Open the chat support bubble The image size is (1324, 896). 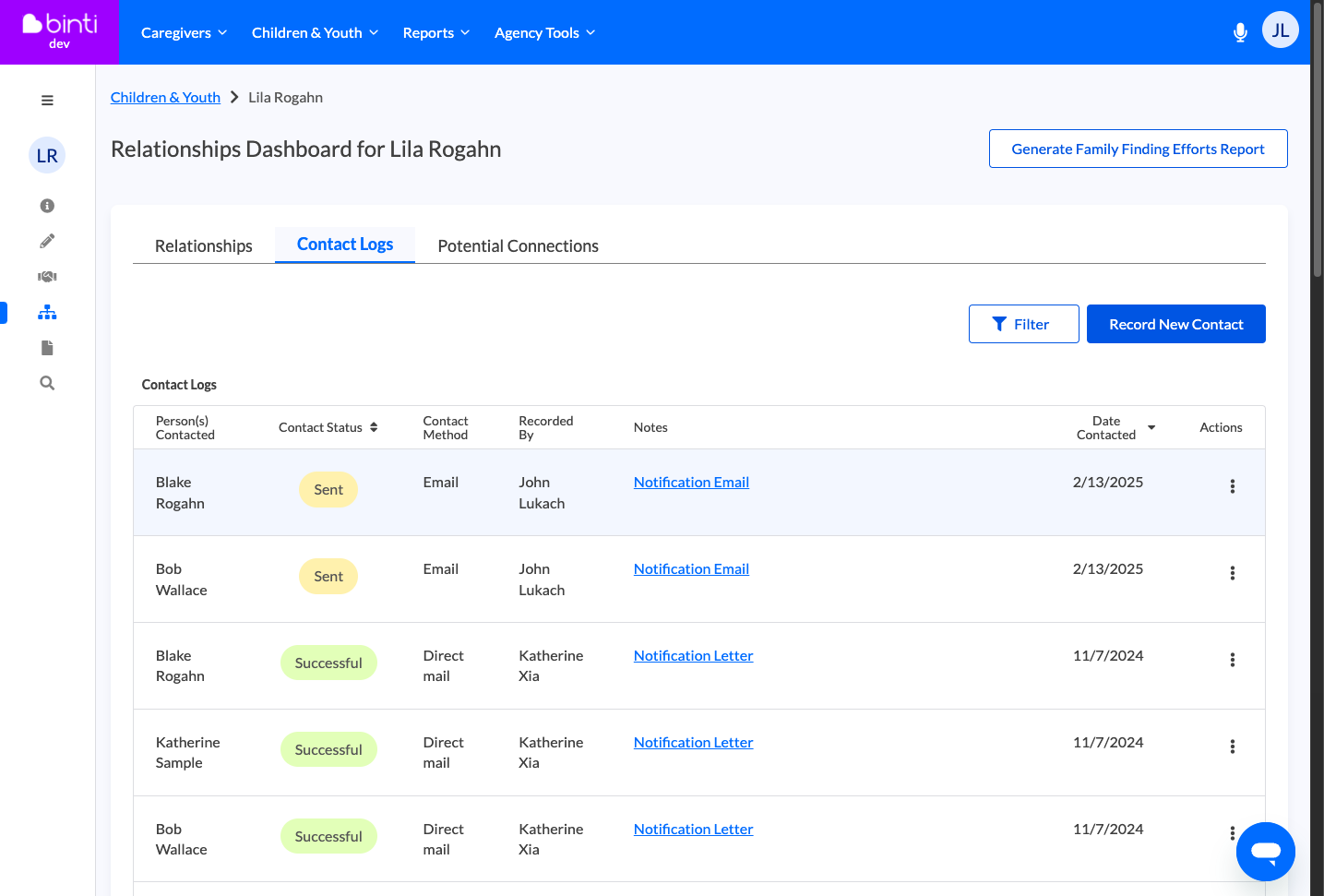click(x=1266, y=852)
